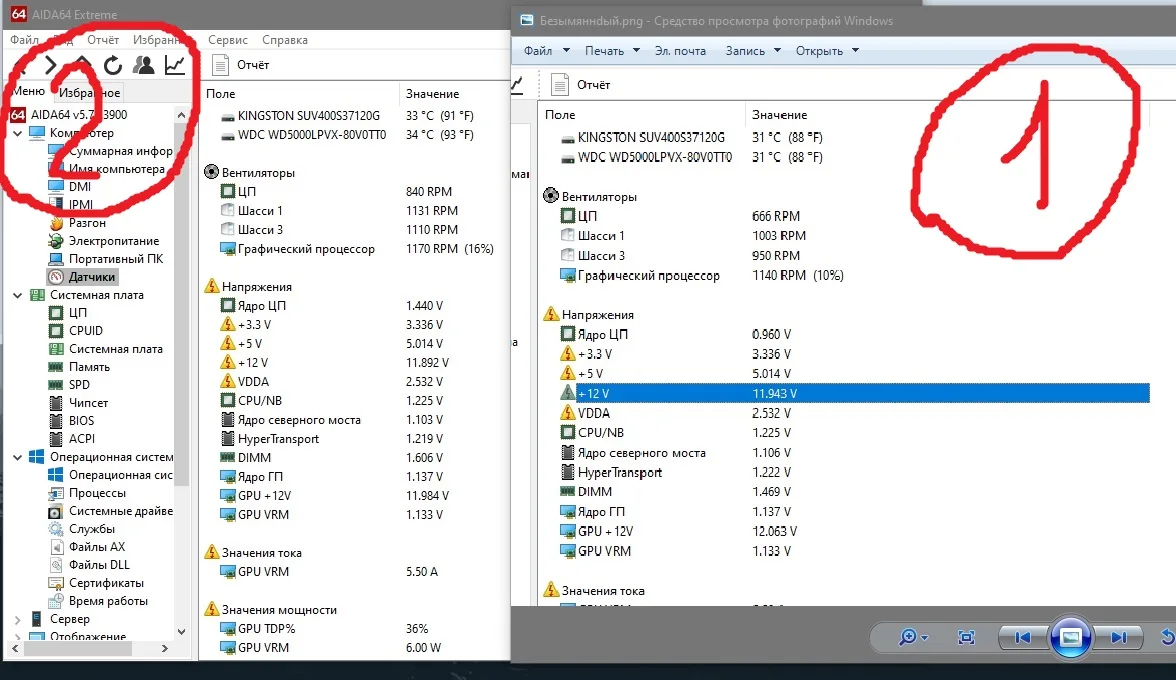
Task: Select Системные драйверы tree item
Action: pos(121,511)
